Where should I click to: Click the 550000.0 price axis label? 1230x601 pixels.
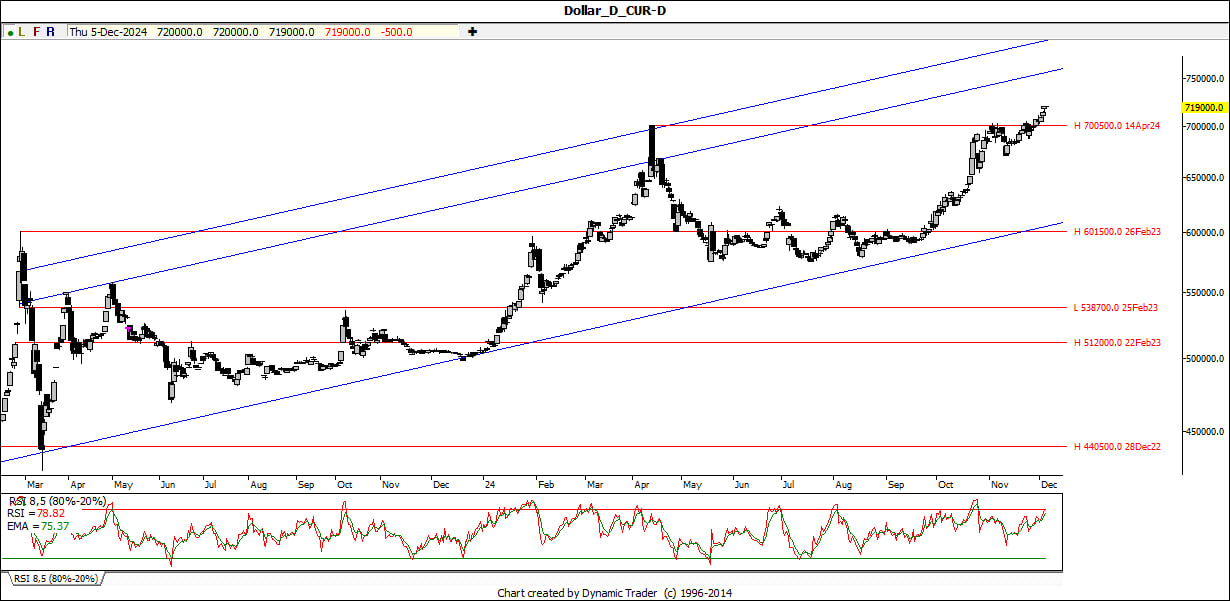click(x=1205, y=293)
